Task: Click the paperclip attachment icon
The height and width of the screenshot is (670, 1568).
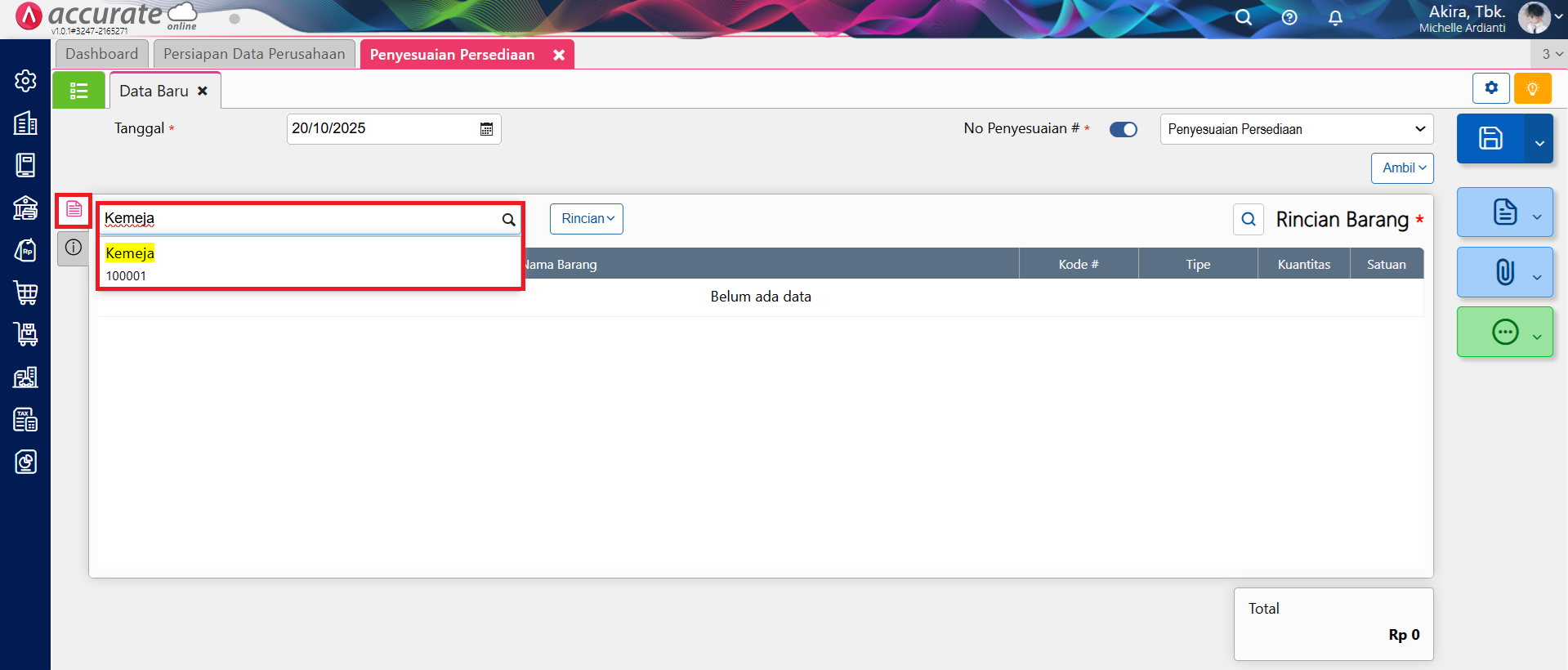Action: (1504, 272)
